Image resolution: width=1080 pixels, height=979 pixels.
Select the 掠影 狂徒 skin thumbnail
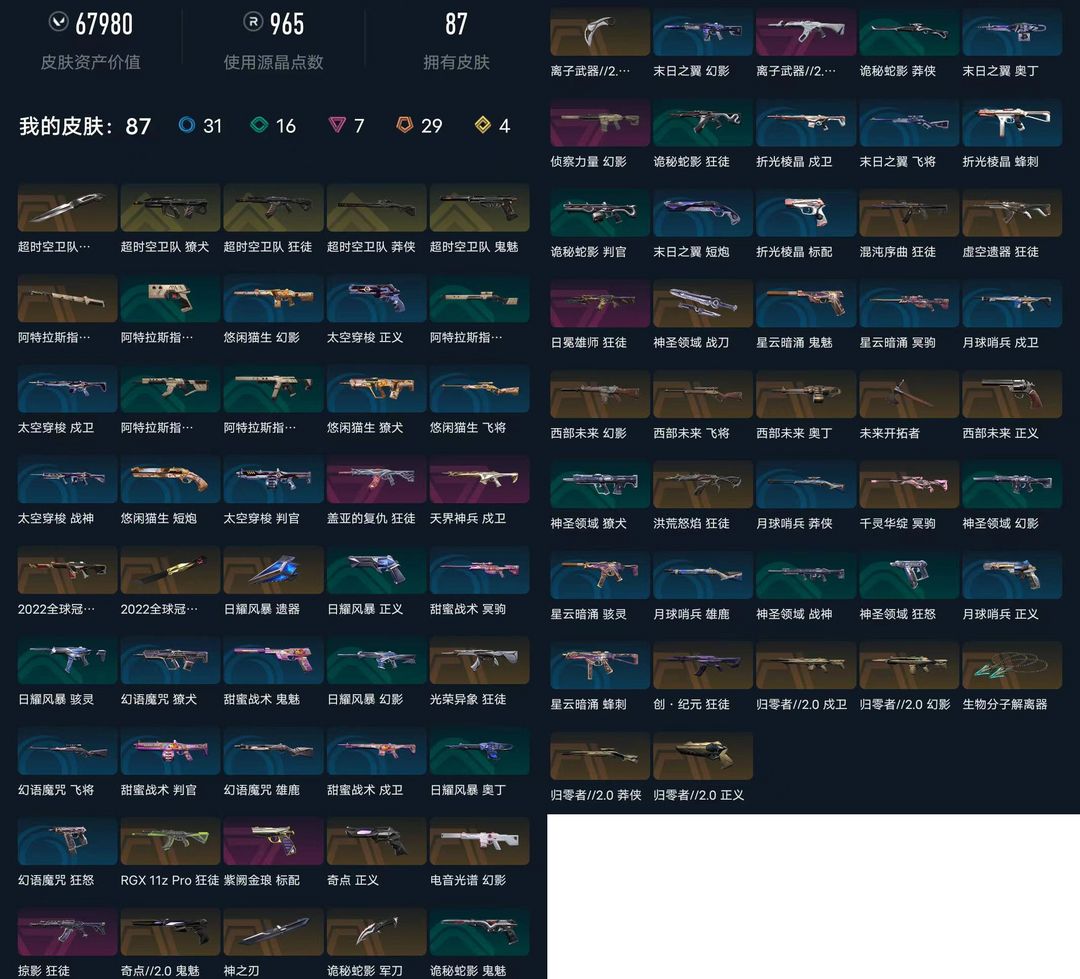pos(68,931)
